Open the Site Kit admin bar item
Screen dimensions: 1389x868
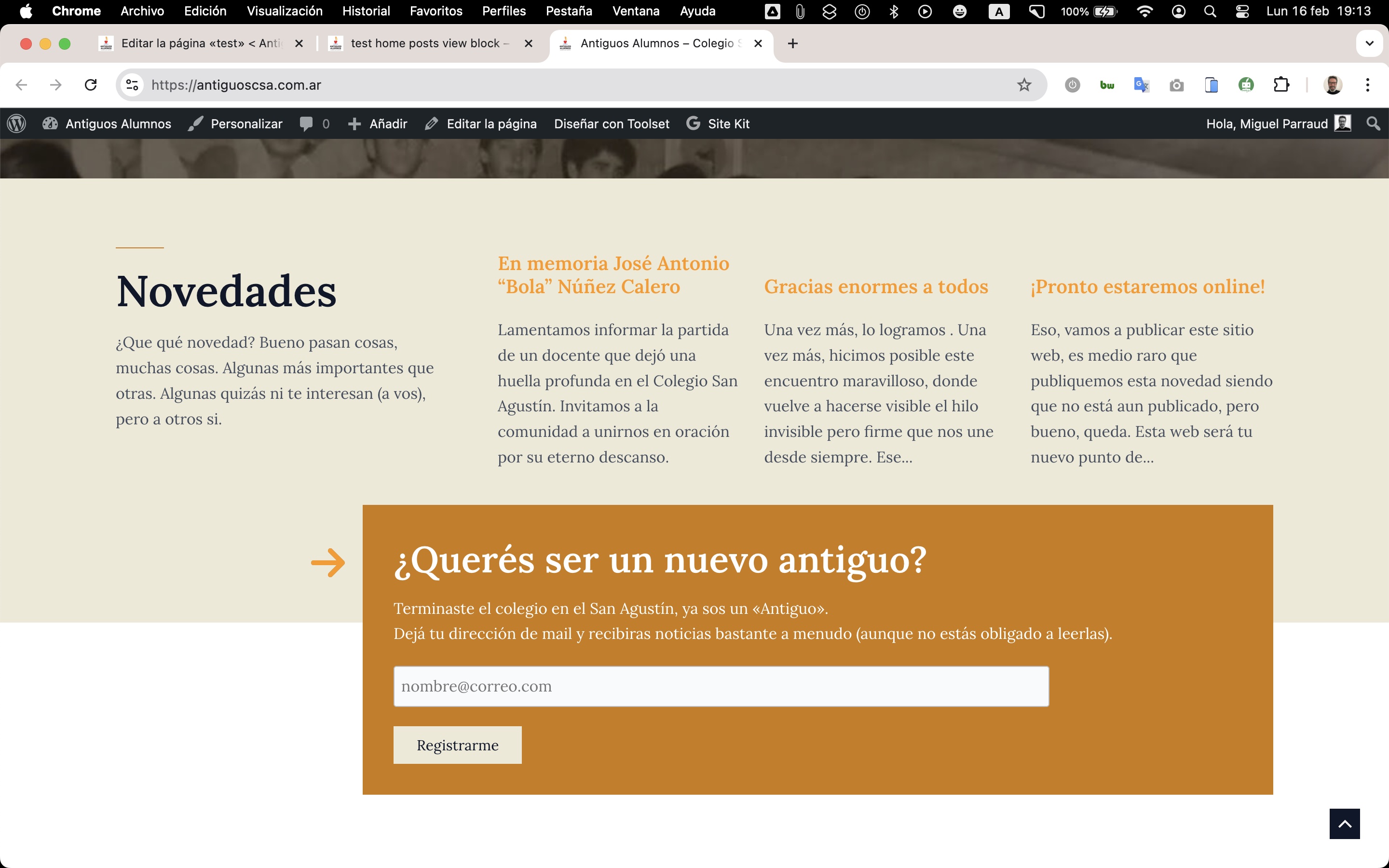(718, 123)
